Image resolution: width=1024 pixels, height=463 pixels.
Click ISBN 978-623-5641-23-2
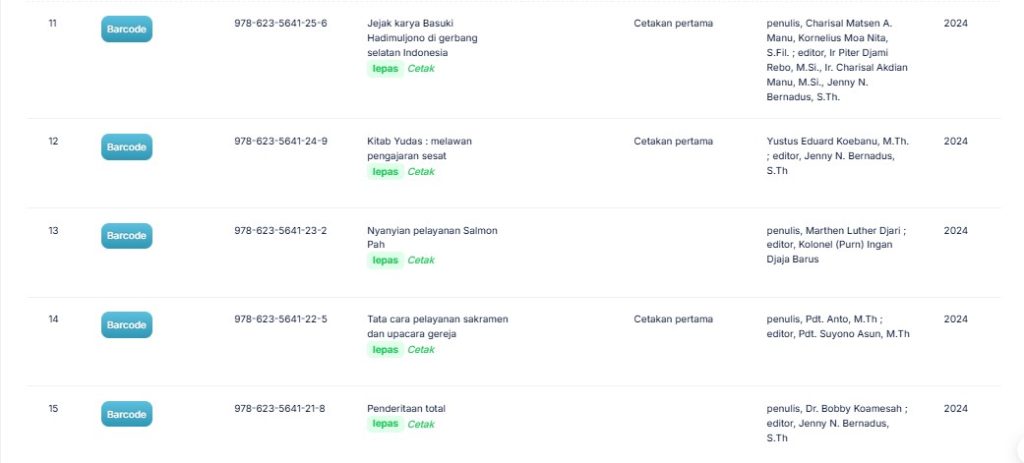click(x=280, y=230)
